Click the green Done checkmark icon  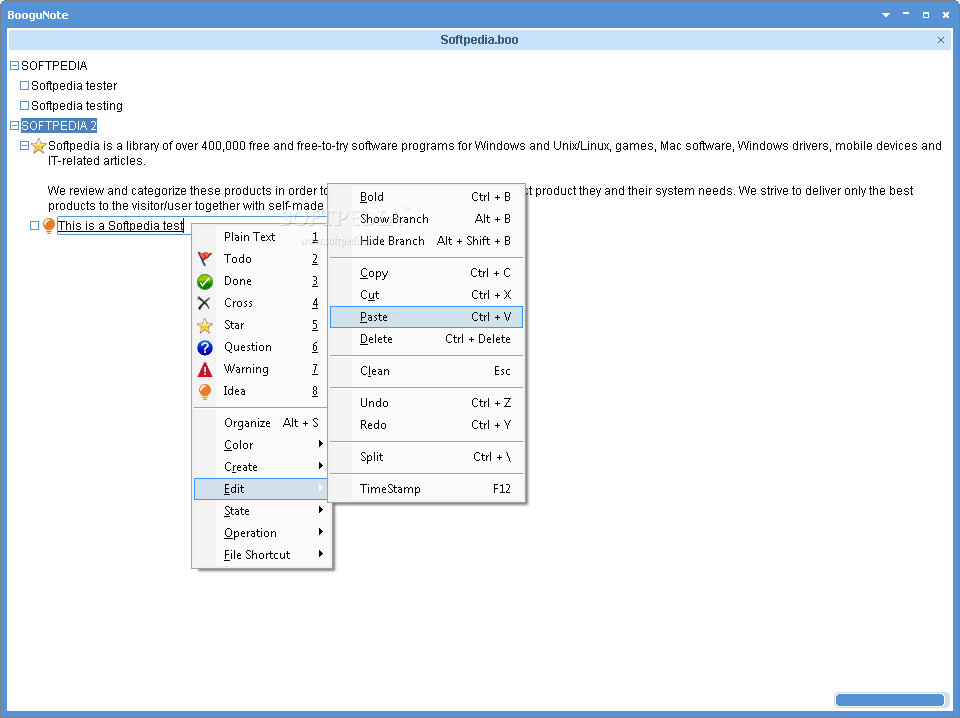pos(204,281)
